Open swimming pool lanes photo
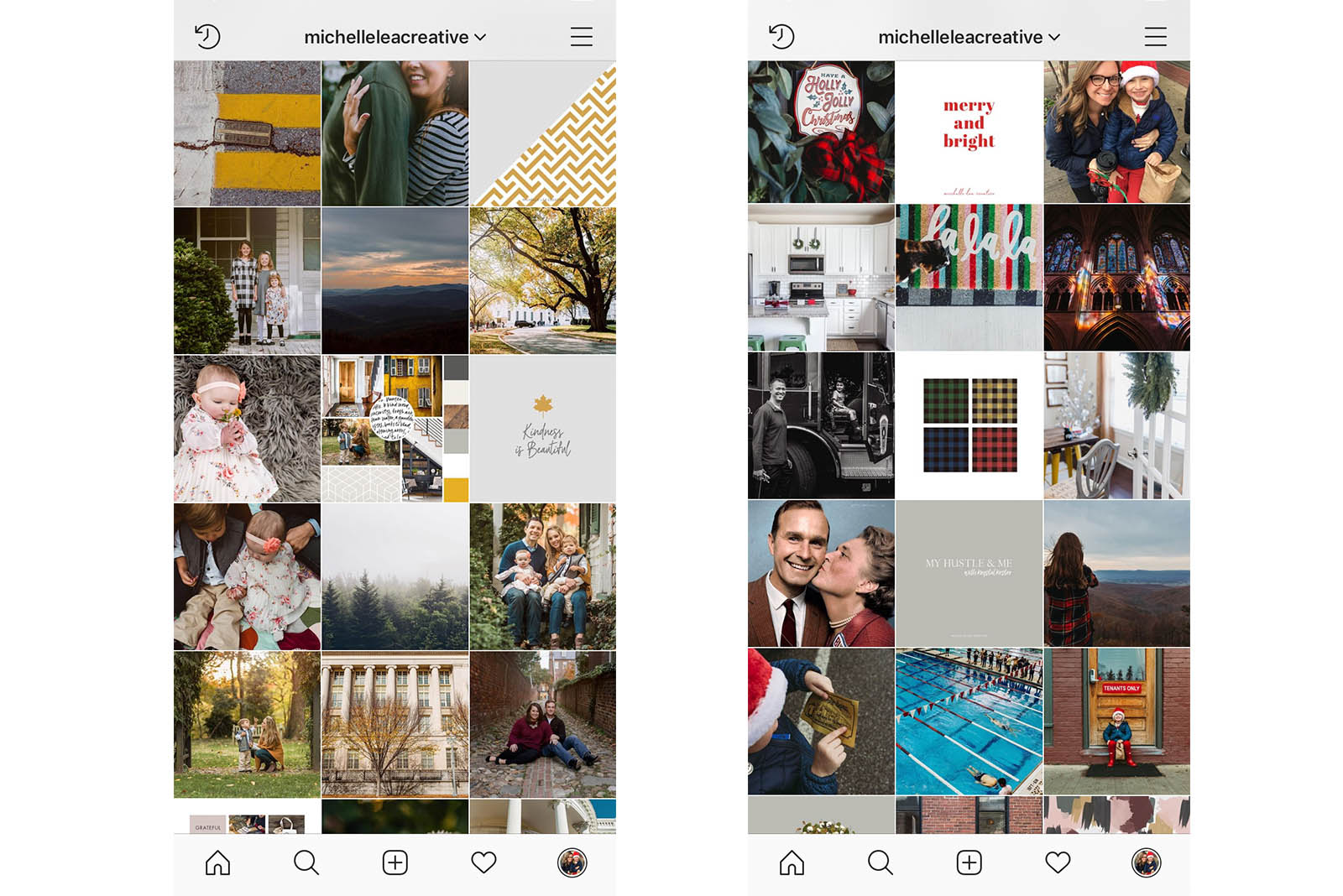 (969, 721)
